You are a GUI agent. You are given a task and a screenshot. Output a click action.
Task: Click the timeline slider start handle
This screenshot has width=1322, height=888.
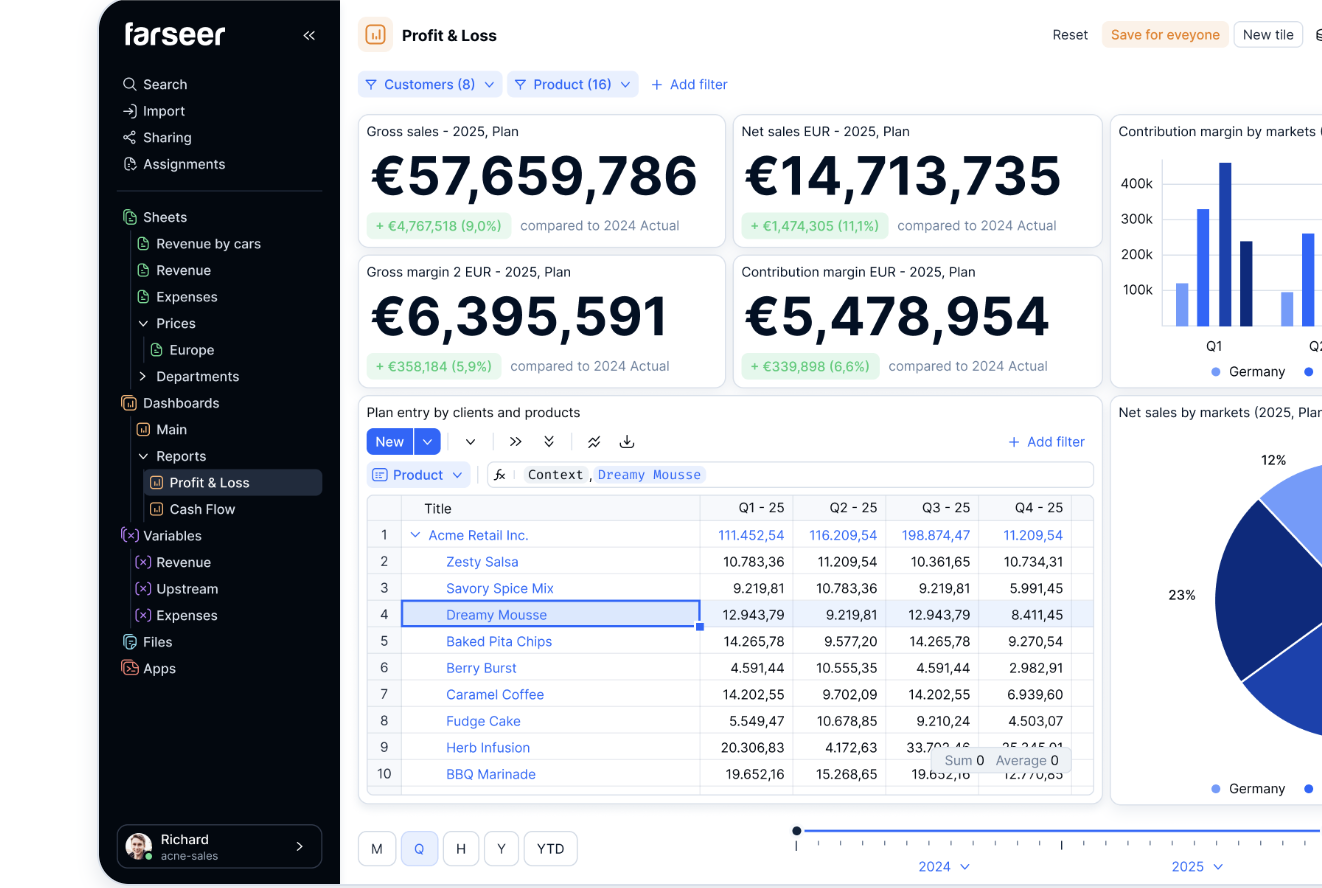click(x=797, y=831)
